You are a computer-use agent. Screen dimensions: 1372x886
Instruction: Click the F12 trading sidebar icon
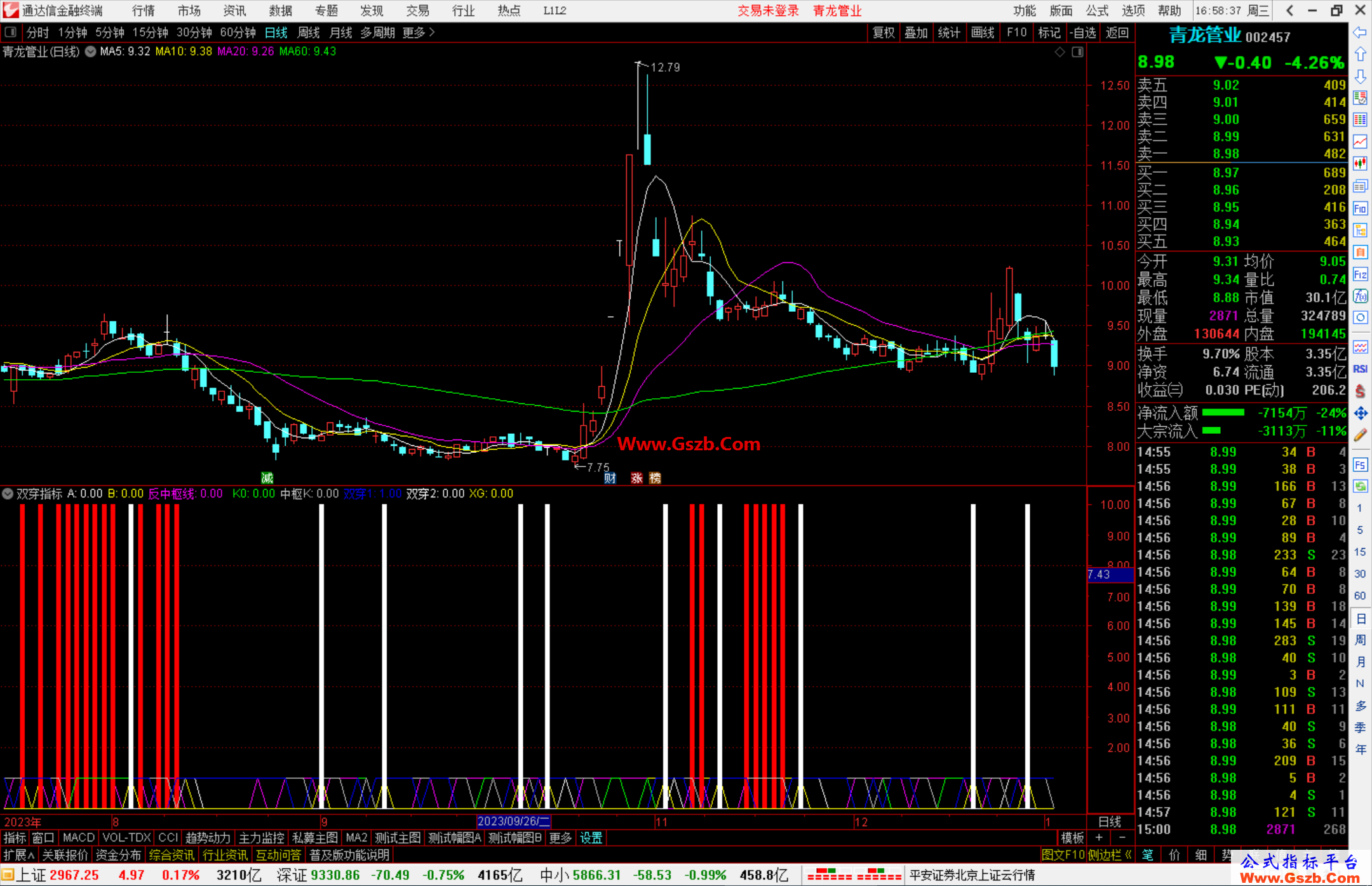click(1360, 274)
